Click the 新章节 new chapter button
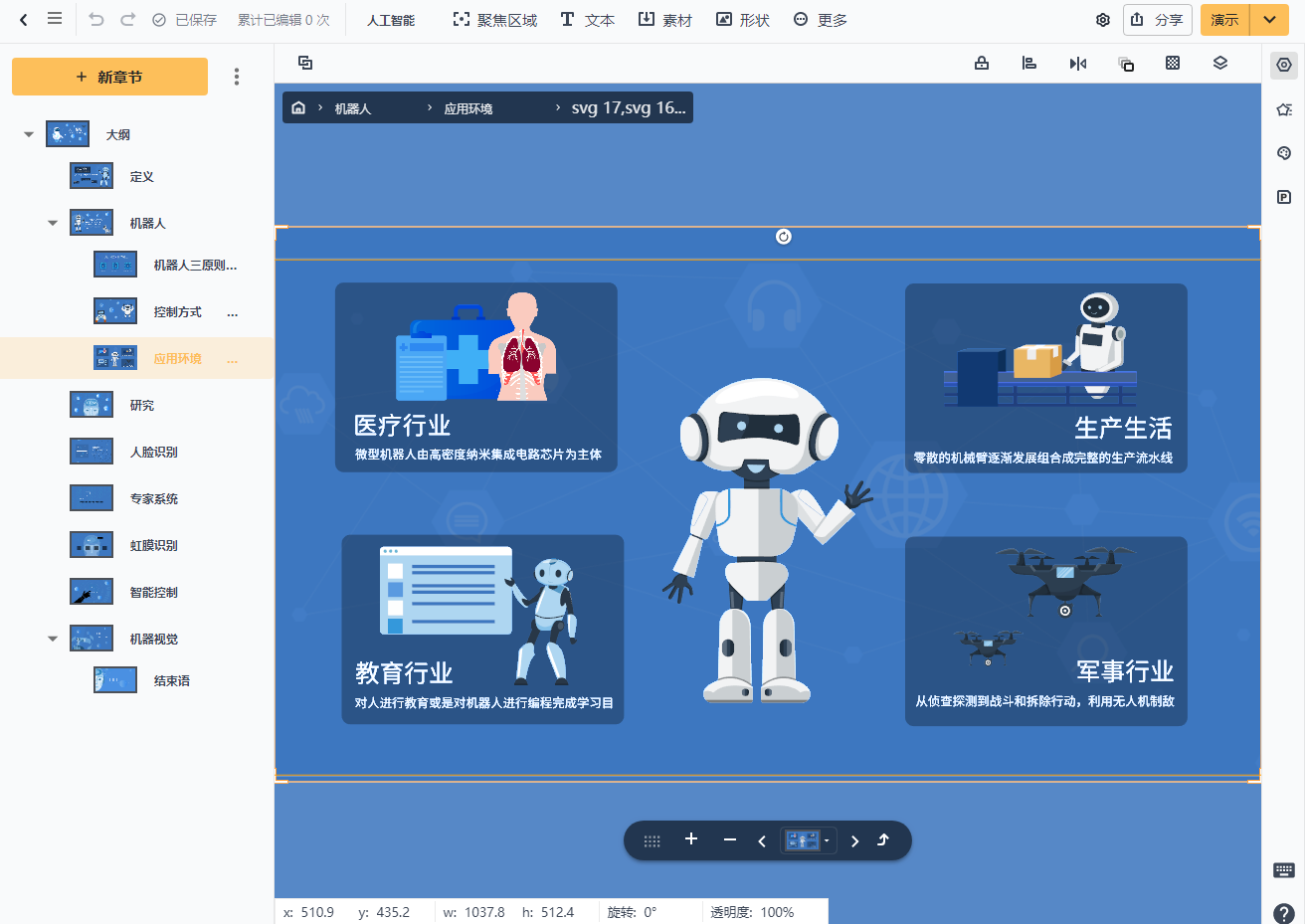The height and width of the screenshot is (924, 1305). 109,76
